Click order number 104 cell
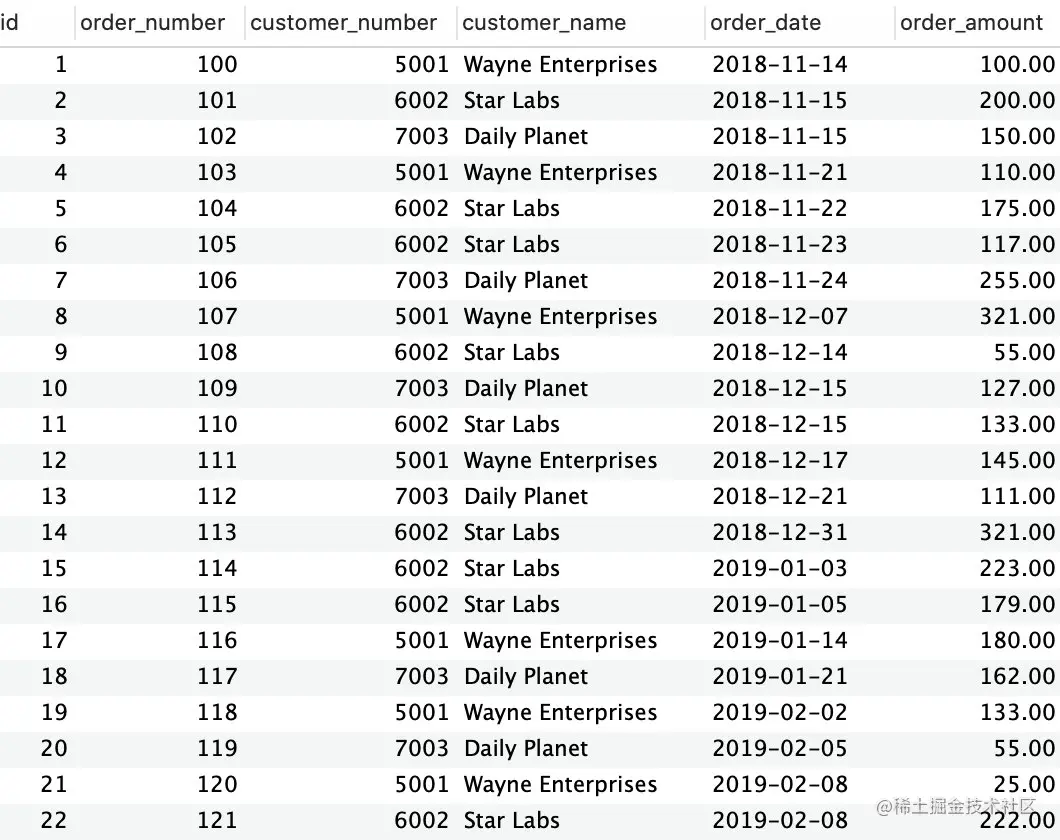Image resolution: width=1060 pixels, height=840 pixels. 217,208
